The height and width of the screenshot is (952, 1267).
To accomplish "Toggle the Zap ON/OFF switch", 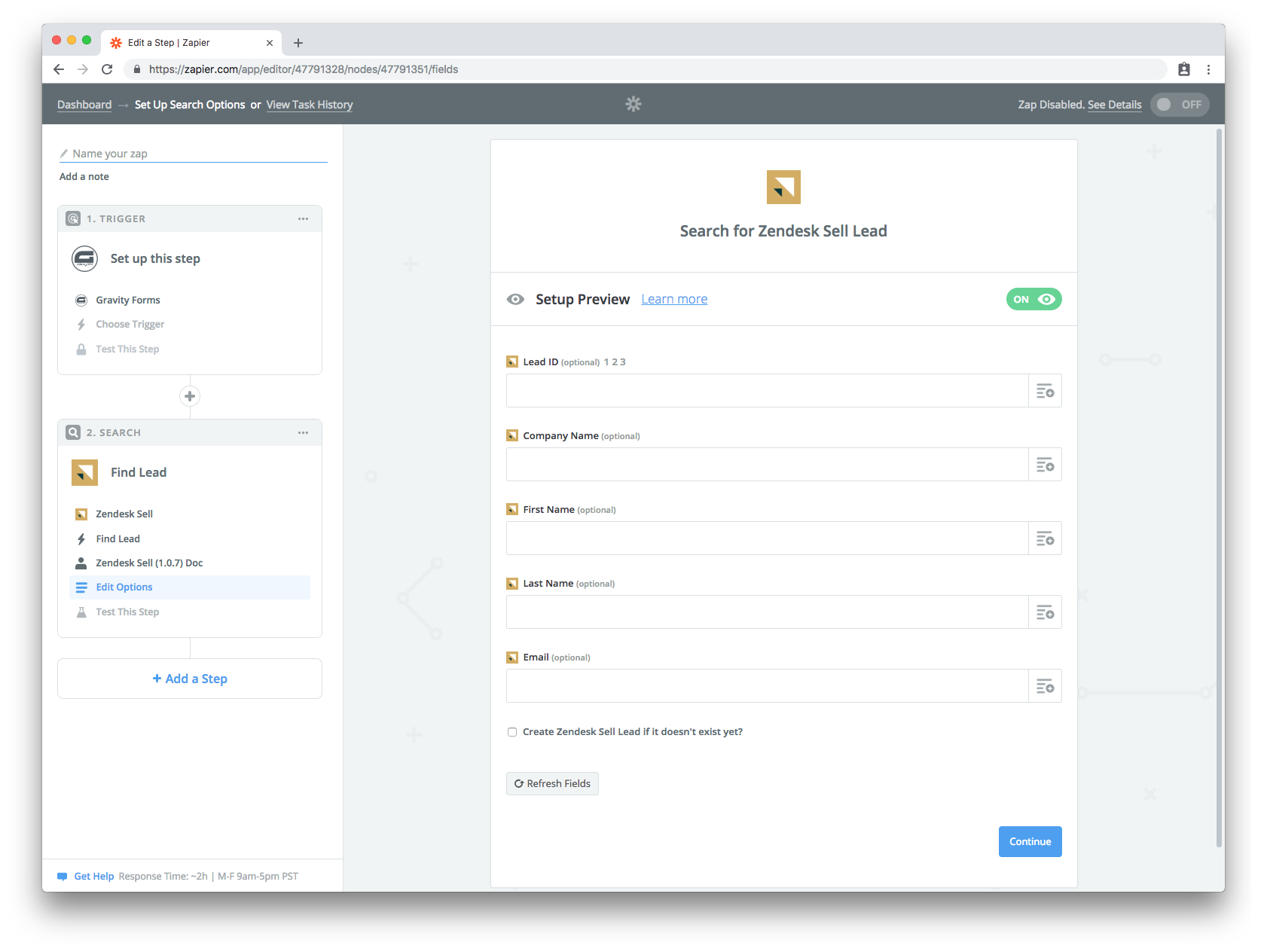I will 1180,105.
